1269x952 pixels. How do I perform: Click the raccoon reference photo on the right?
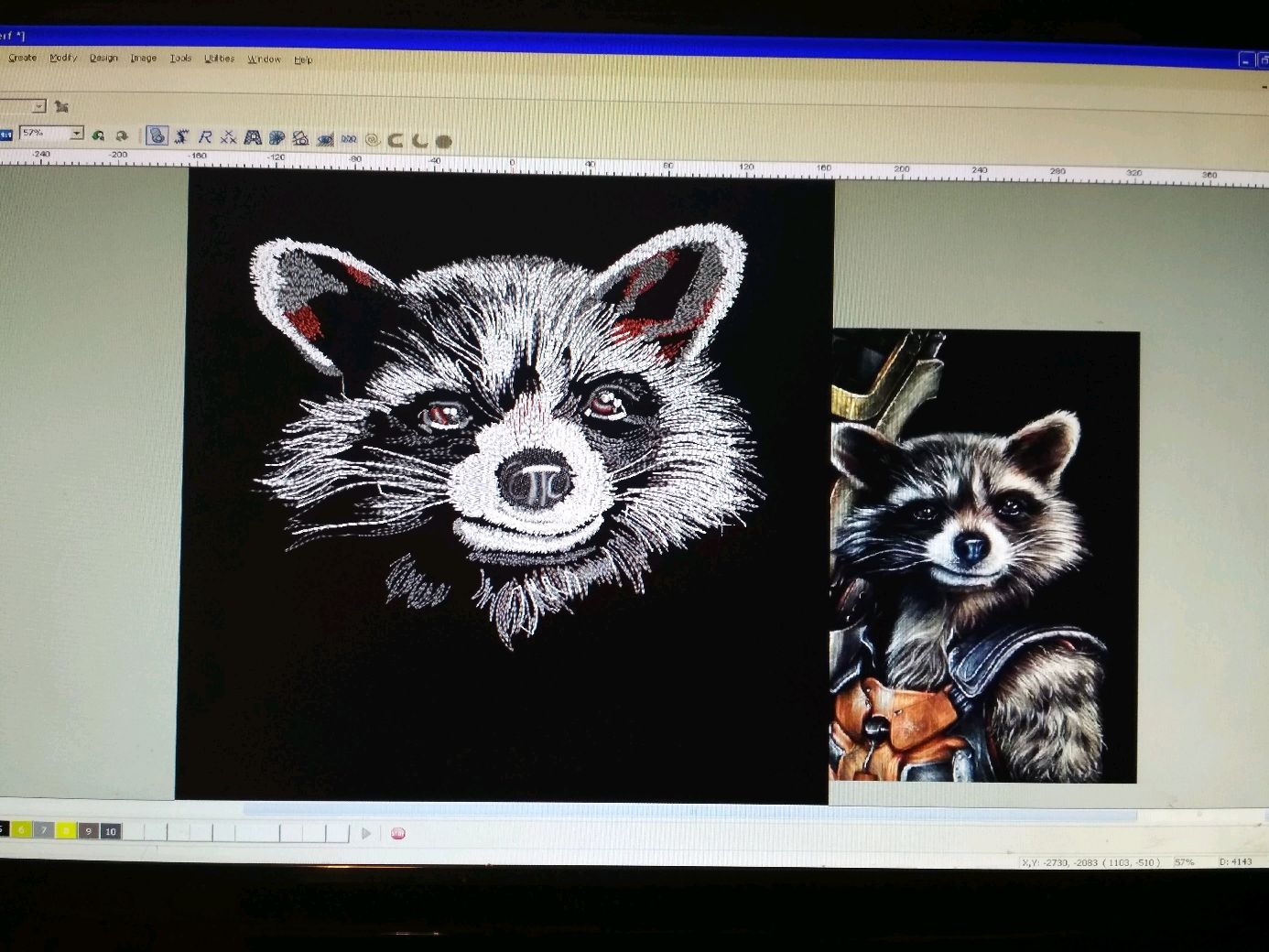point(983,556)
